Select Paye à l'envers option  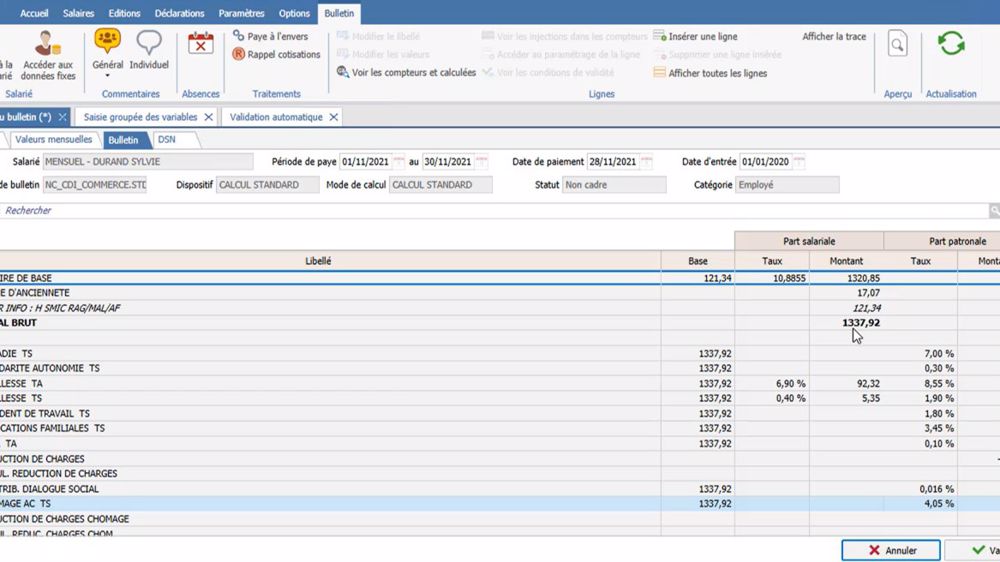point(277,36)
